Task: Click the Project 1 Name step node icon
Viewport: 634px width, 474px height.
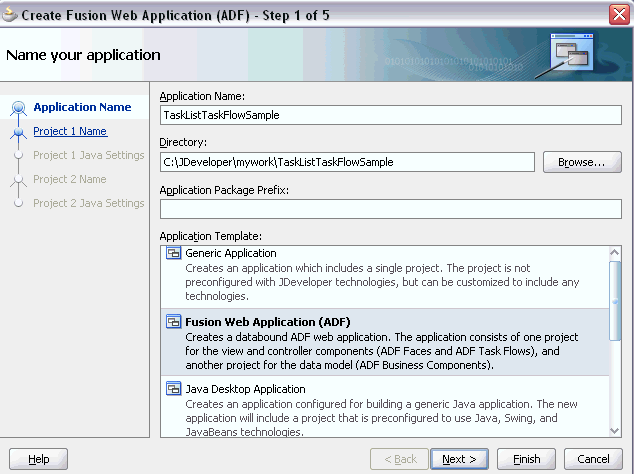Action: coord(18,132)
